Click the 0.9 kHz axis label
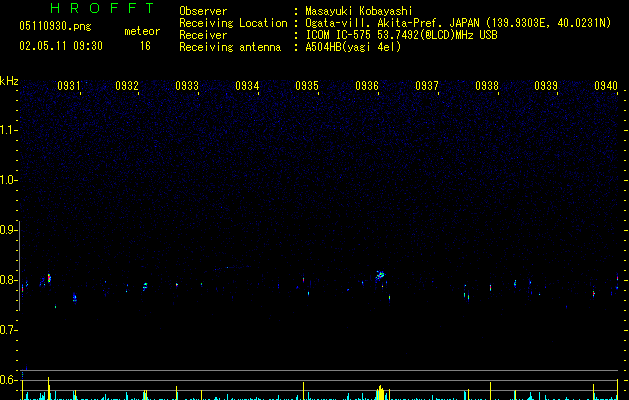Screen dimensions: 629x400 (8, 230)
